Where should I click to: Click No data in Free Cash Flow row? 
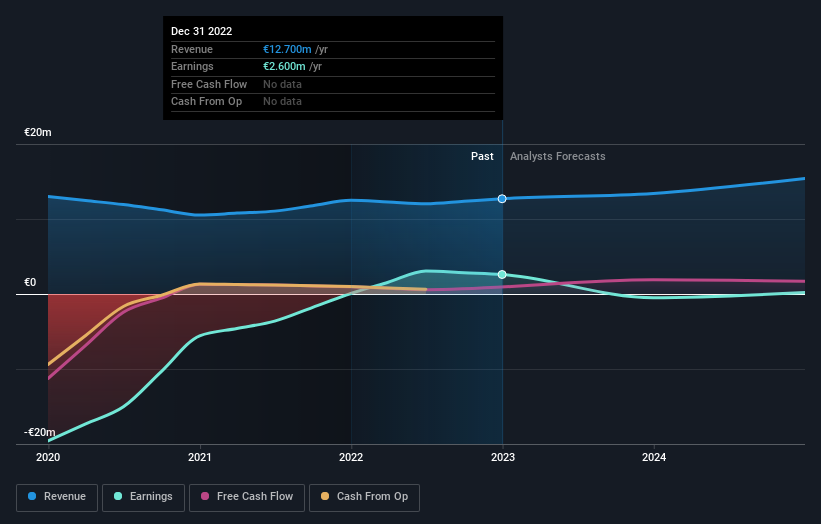click(x=282, y=84)
